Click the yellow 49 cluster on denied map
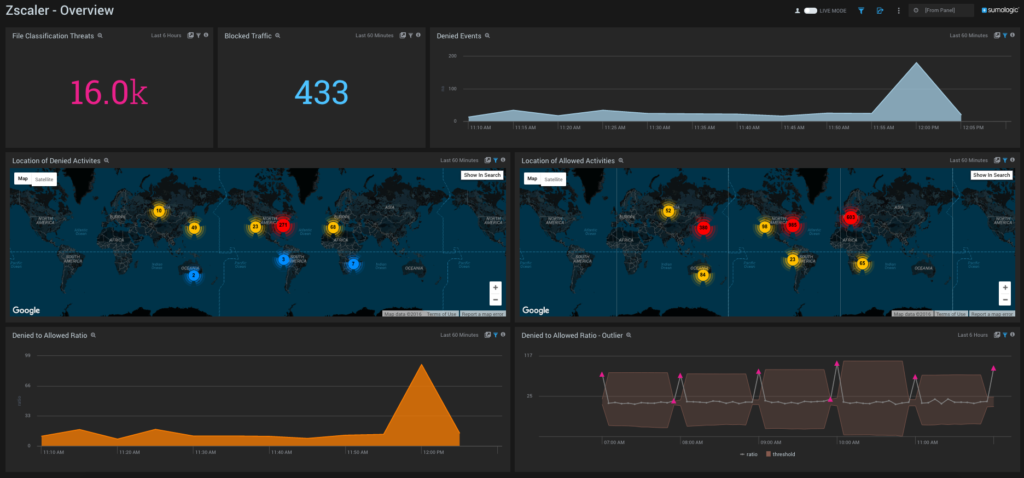Viewport: 1024px width, 478px height. click(193, 228)
